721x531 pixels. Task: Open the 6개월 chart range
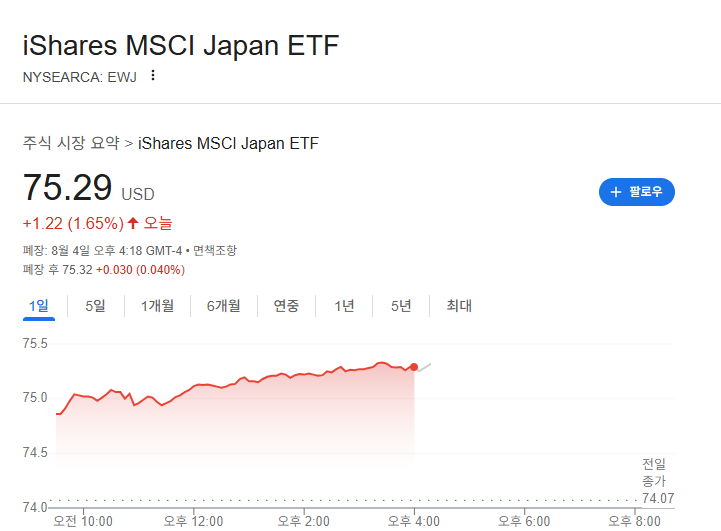[223, 306]
